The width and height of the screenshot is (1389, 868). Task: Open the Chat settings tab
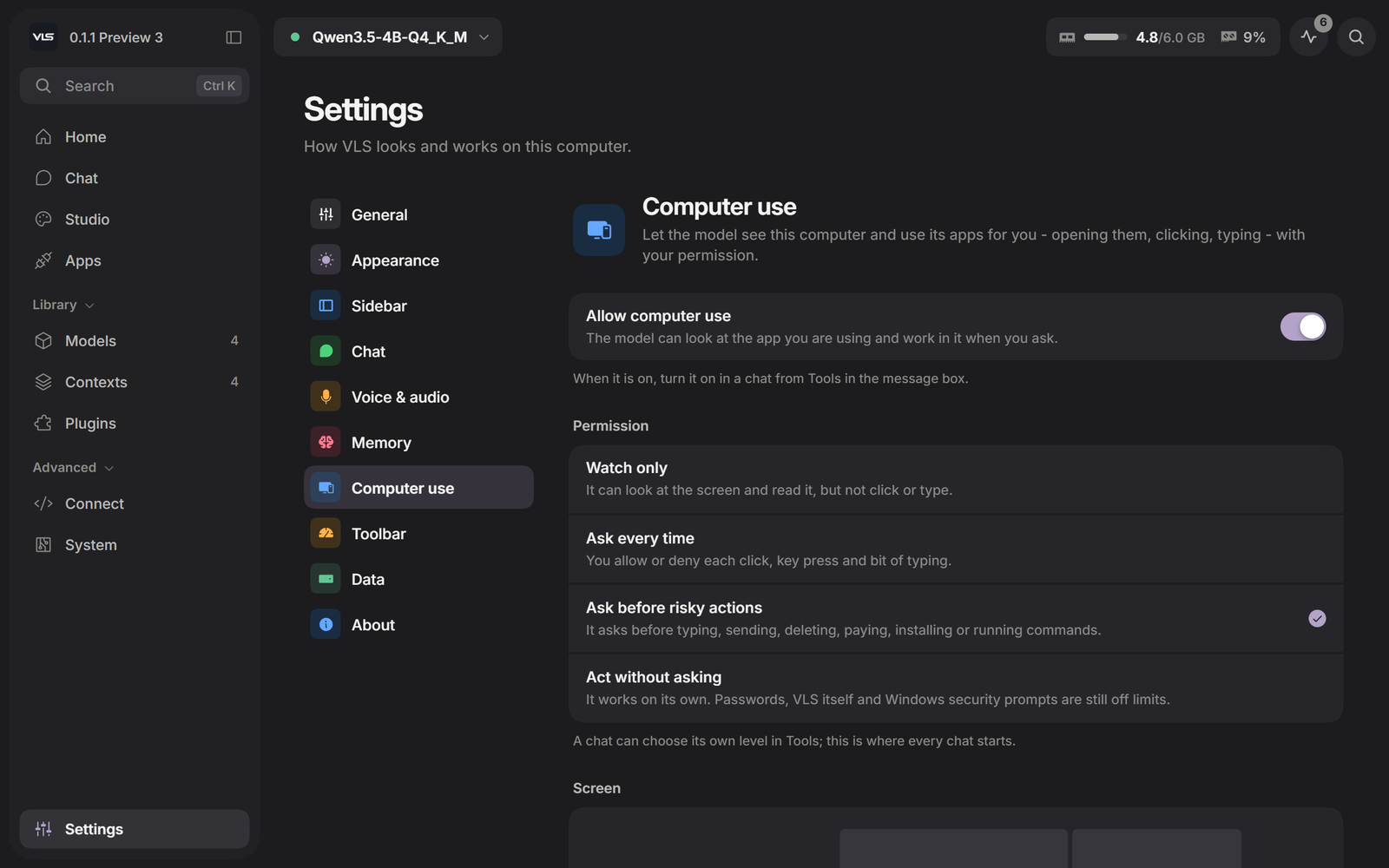coord(418,352)
